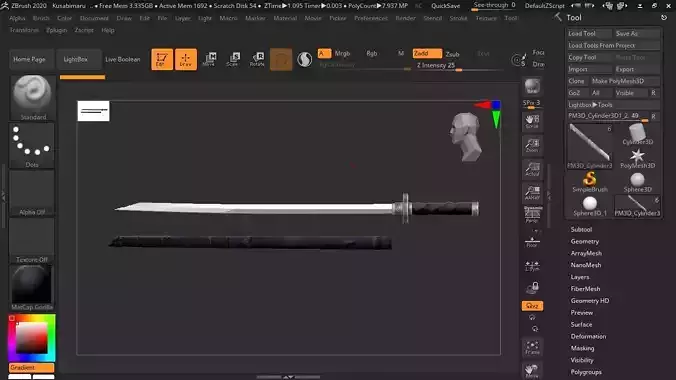Click the BPR render sphere icon
The image size is (676, 380).
[x=532, y=87]
